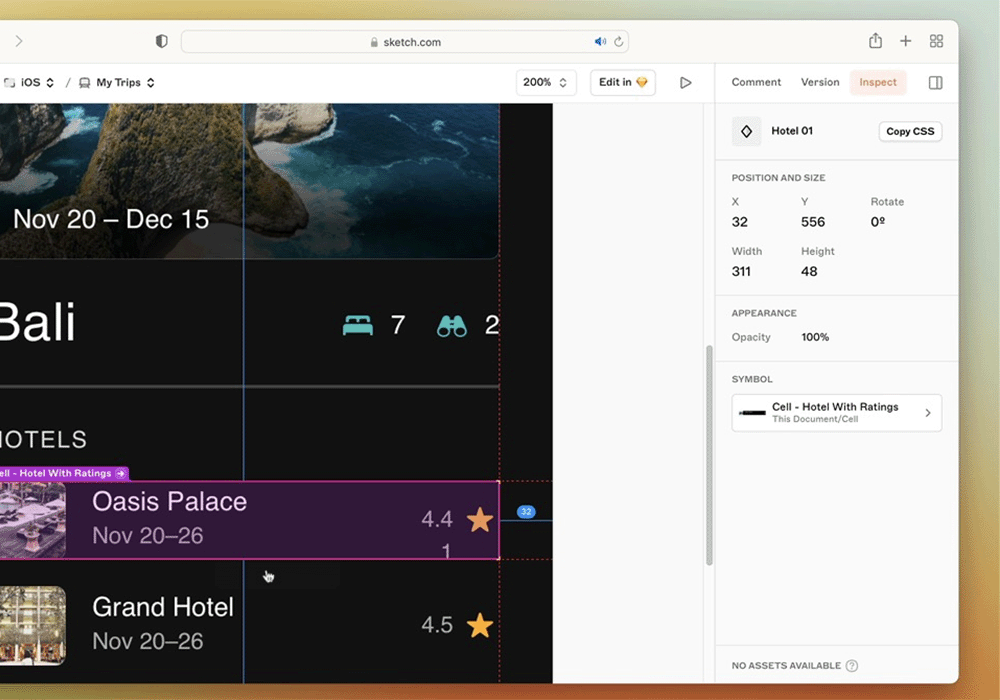This screenshot has height=700, width=1000.
Task: Click the Oasis Palace title text
Action: pos(169,502)
